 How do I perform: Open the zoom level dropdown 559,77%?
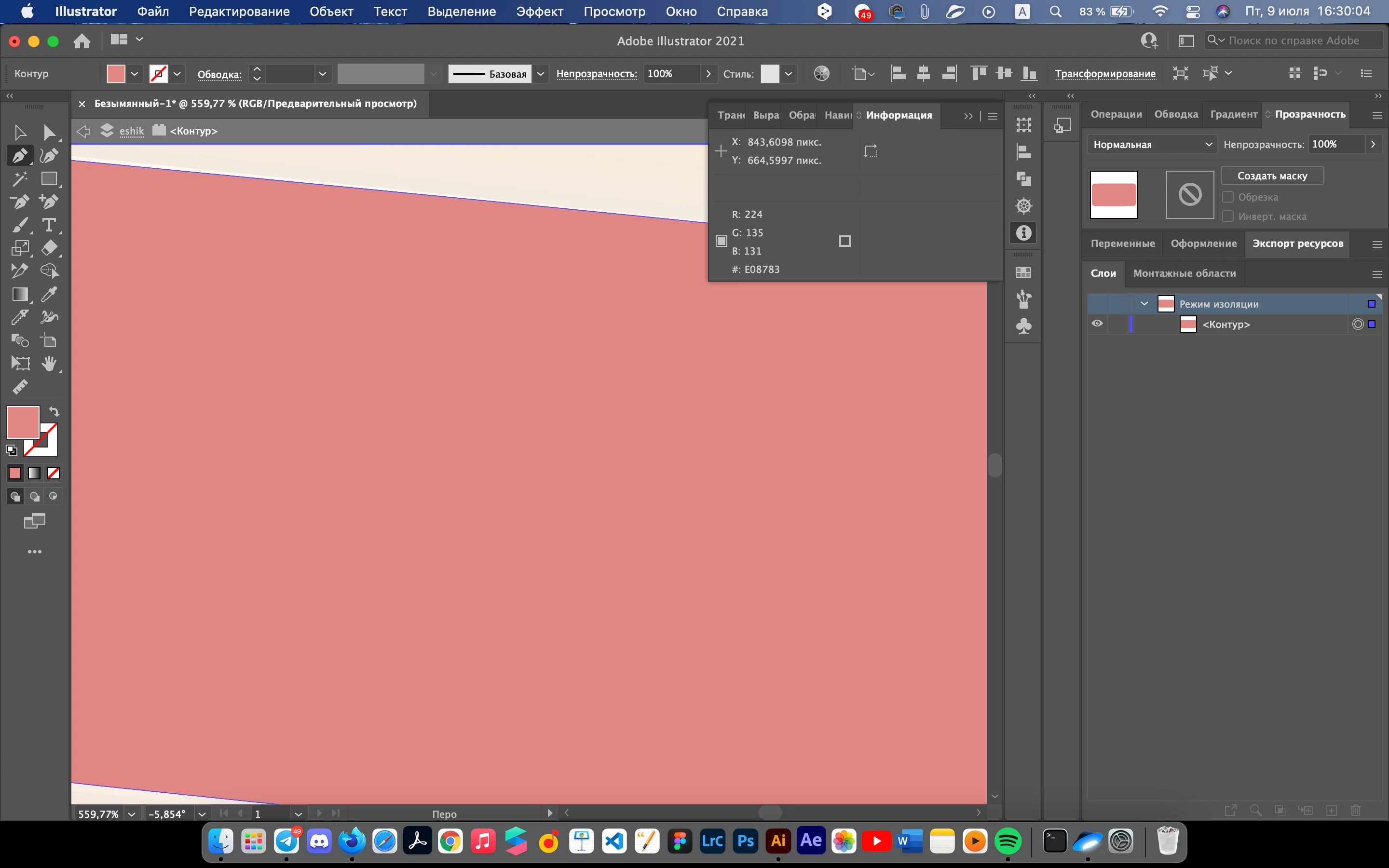132,814
